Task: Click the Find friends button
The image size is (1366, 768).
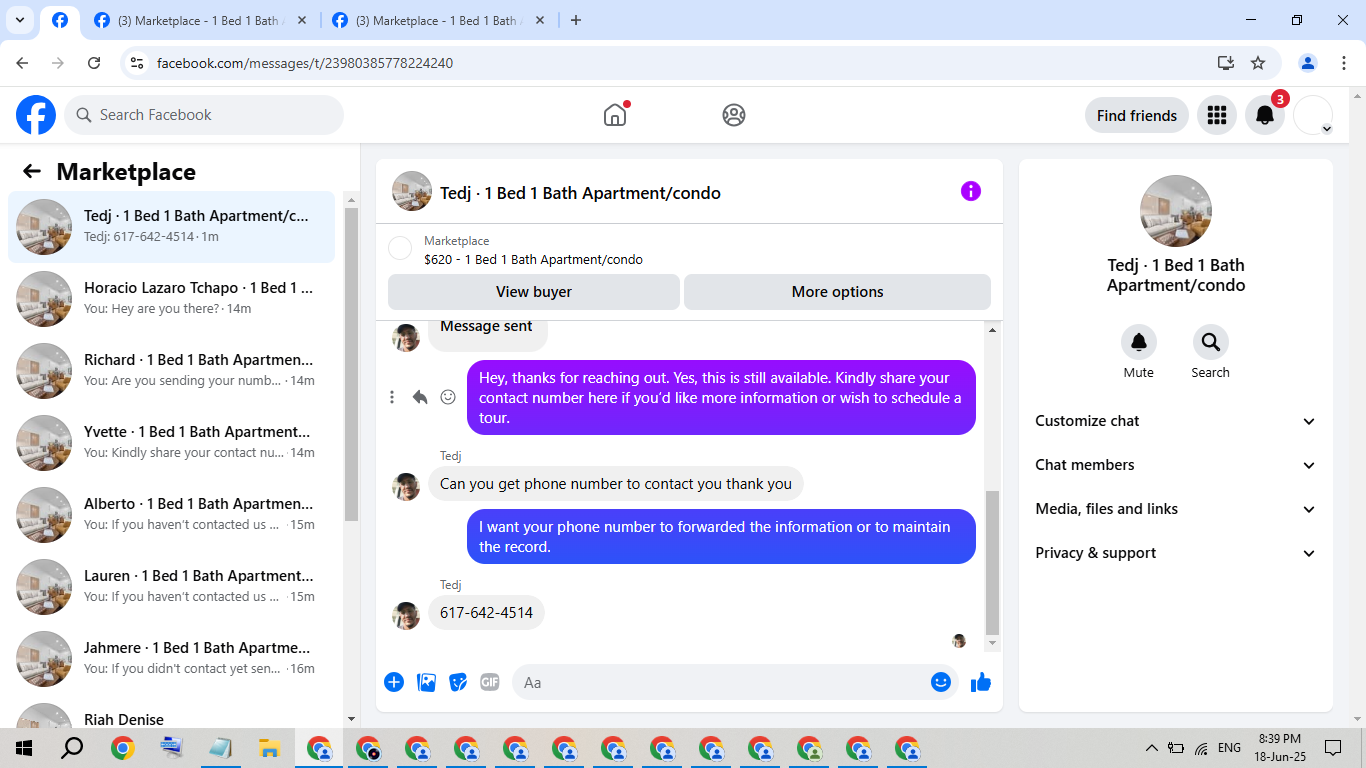Action: pyautogui.click(x=1137, y=115)
